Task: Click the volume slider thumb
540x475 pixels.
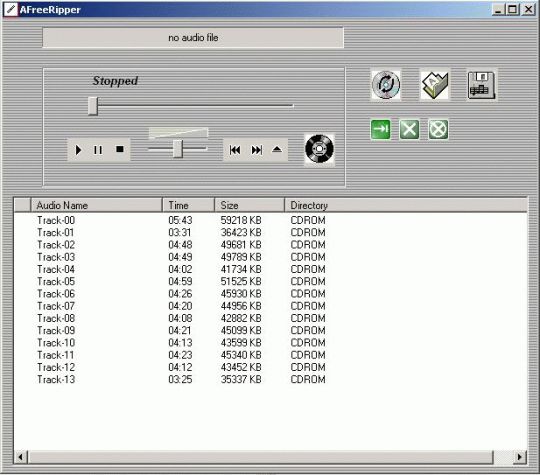Action: [178, 149]
